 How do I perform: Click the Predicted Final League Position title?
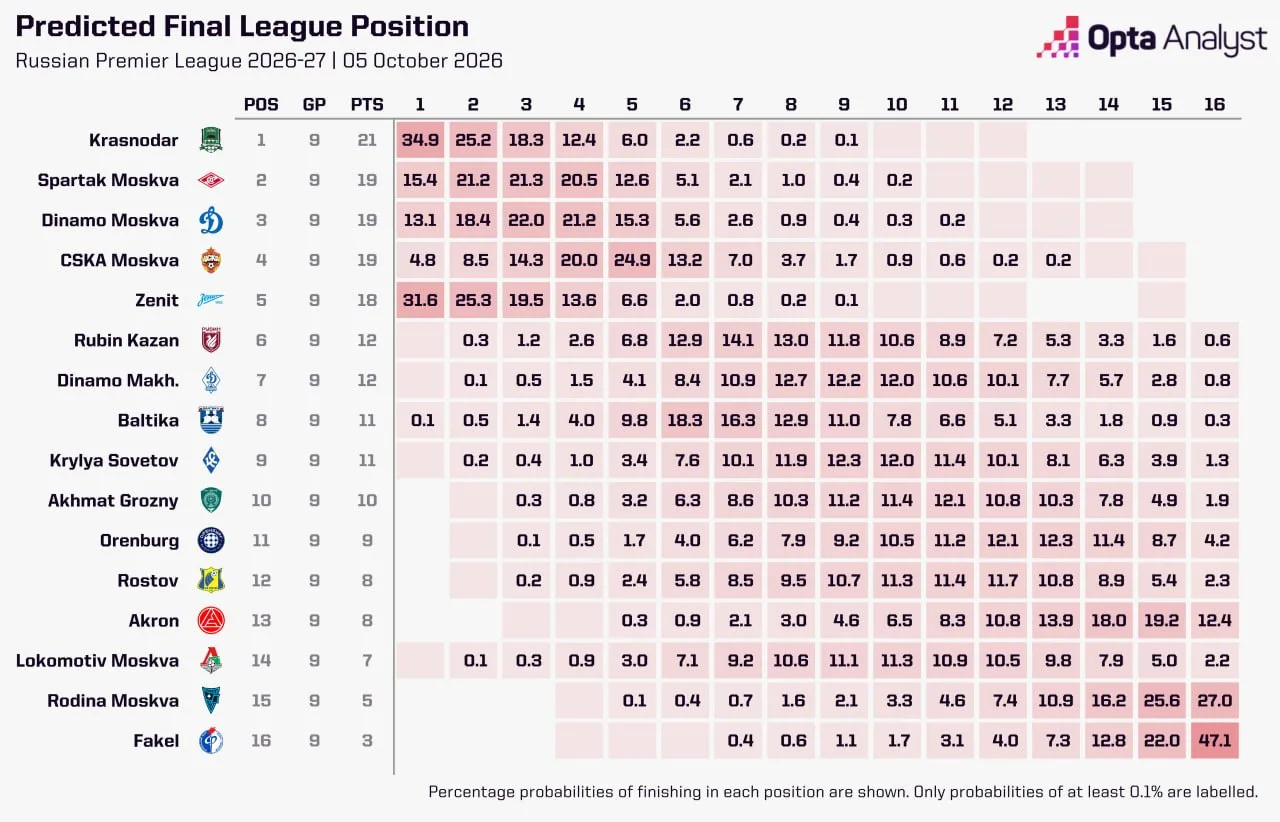tap(242, 27)
